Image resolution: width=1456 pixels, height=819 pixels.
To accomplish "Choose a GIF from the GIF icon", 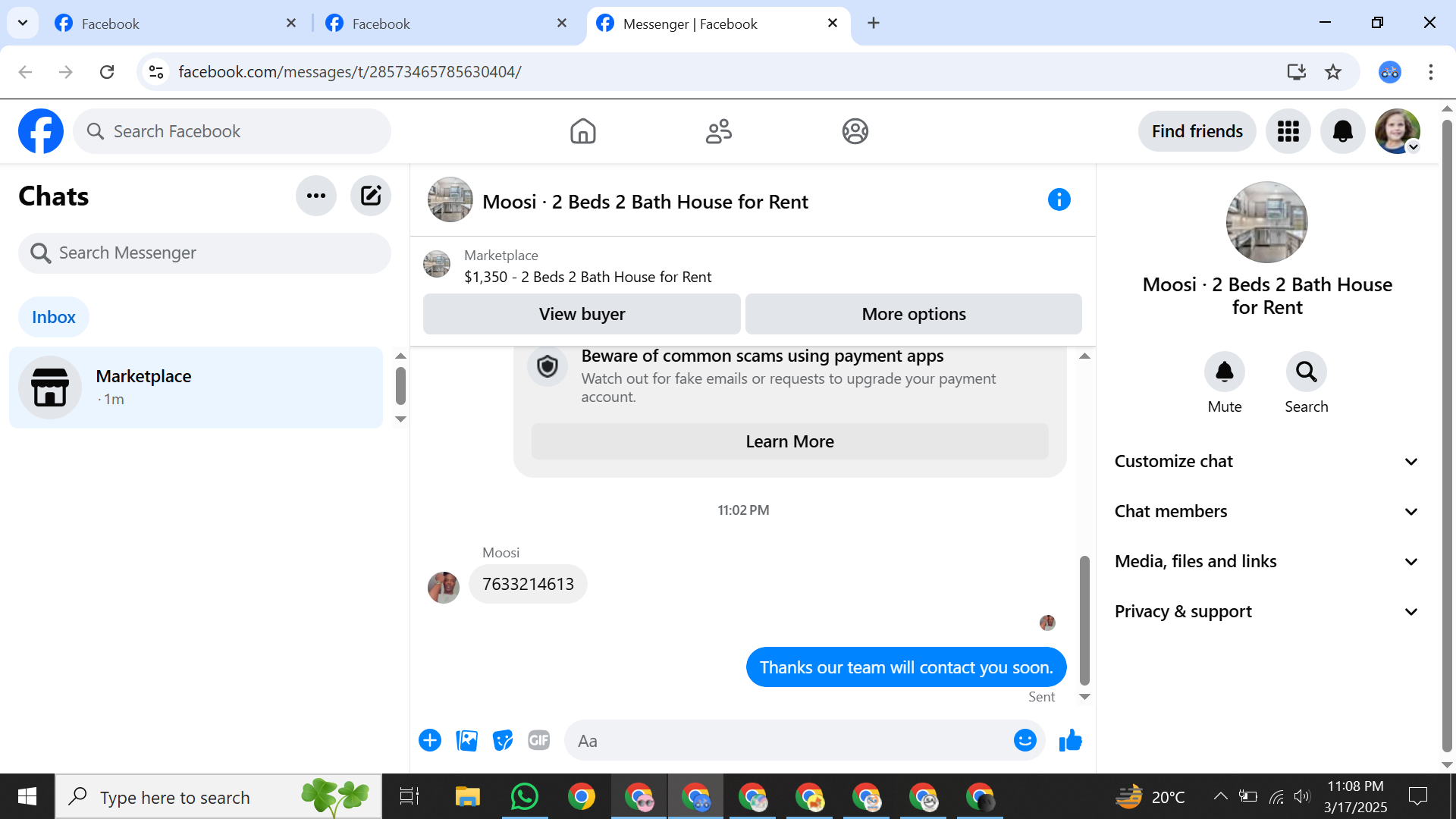I will [x=539, y=740].
